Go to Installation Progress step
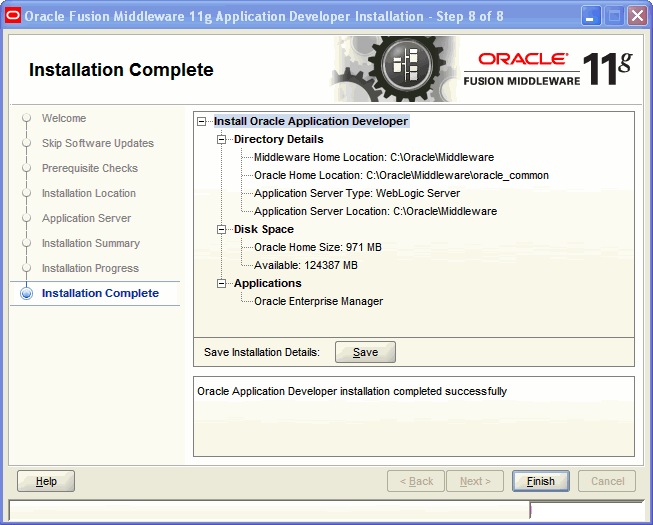The image size is (653, 525). pyautogui.click(x=90, y=268)
